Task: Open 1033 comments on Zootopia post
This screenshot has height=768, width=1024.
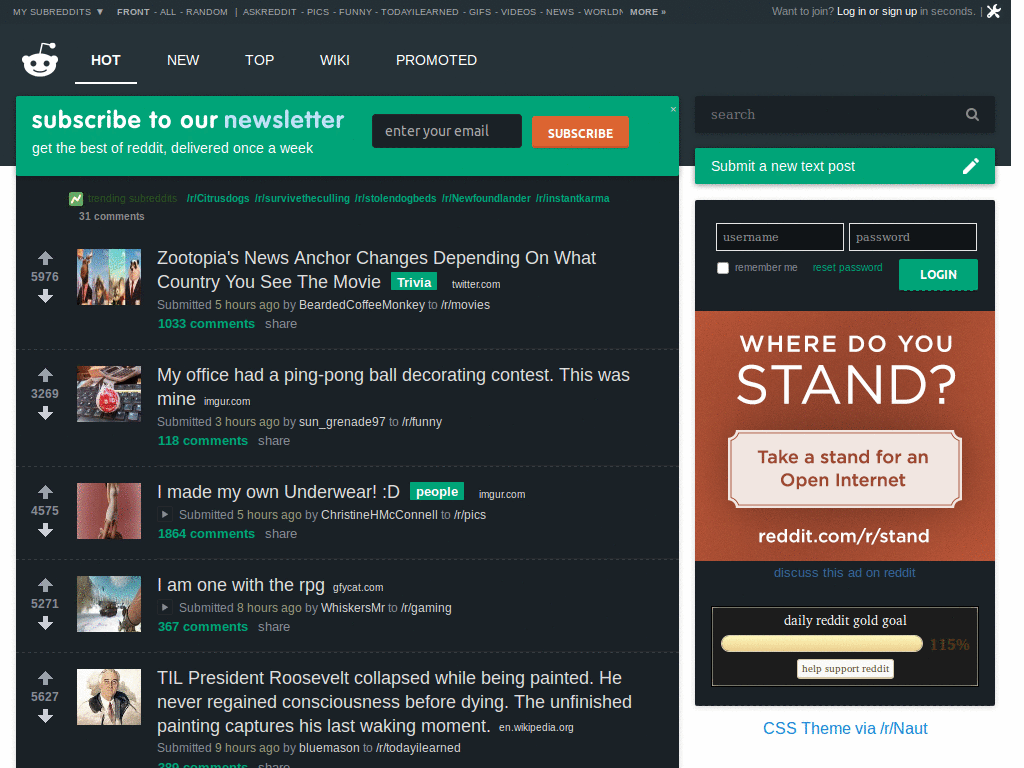Action: pyautogui.click(x=206, y=324)
